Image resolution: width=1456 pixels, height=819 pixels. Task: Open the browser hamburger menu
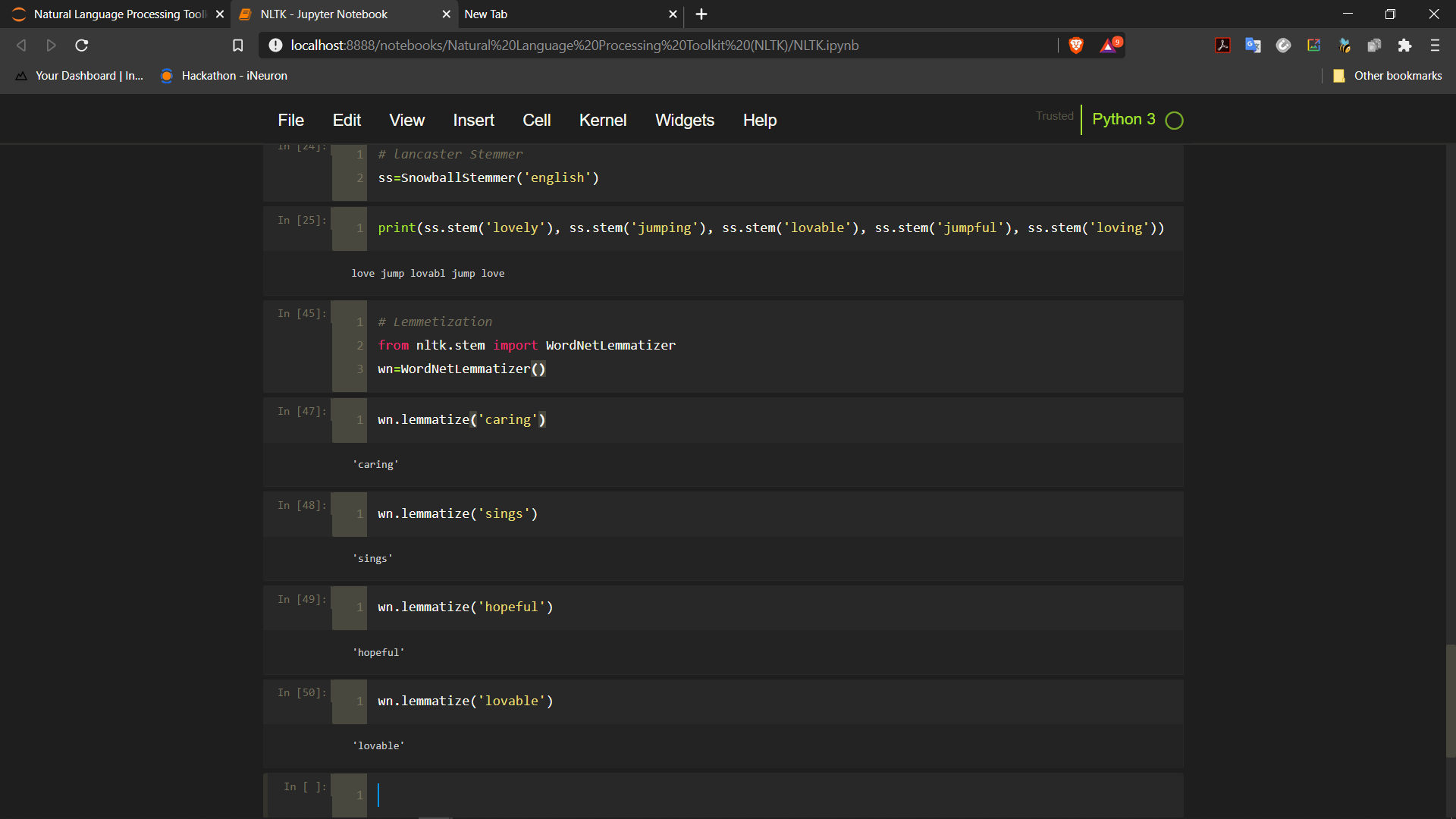[x=1435, y=45]
